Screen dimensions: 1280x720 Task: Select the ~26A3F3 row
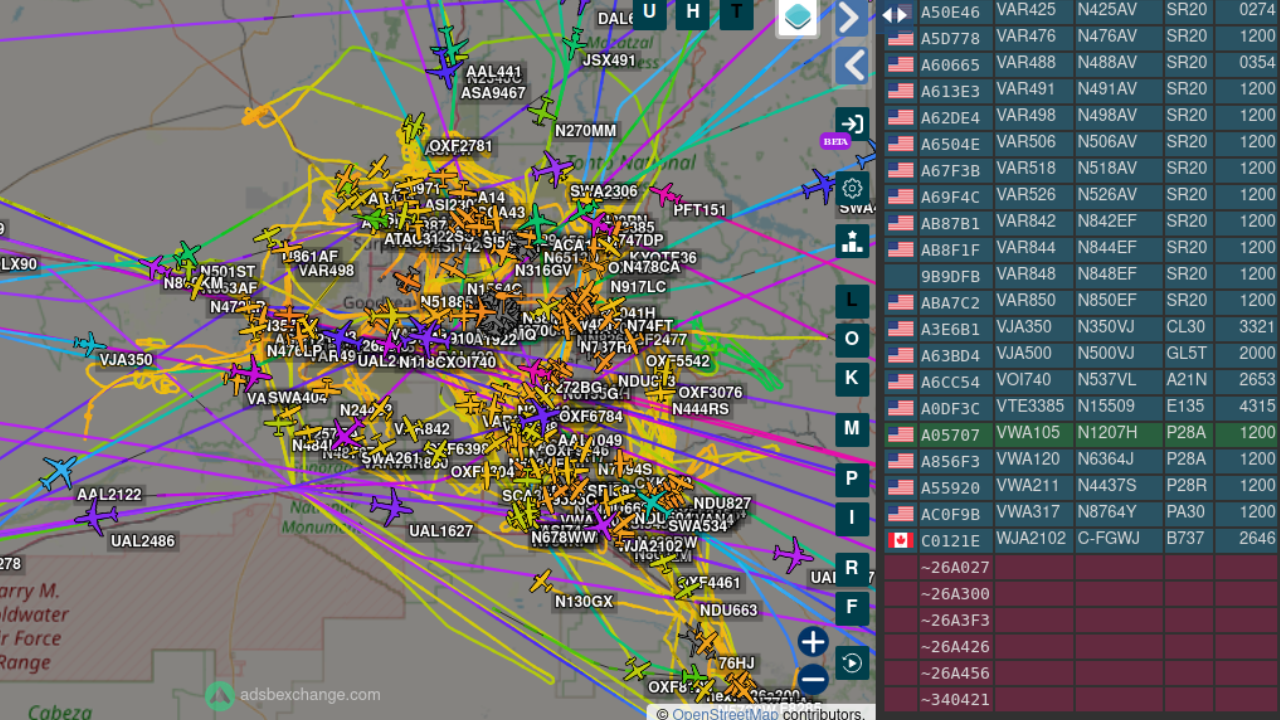[x=1080, y=620]
